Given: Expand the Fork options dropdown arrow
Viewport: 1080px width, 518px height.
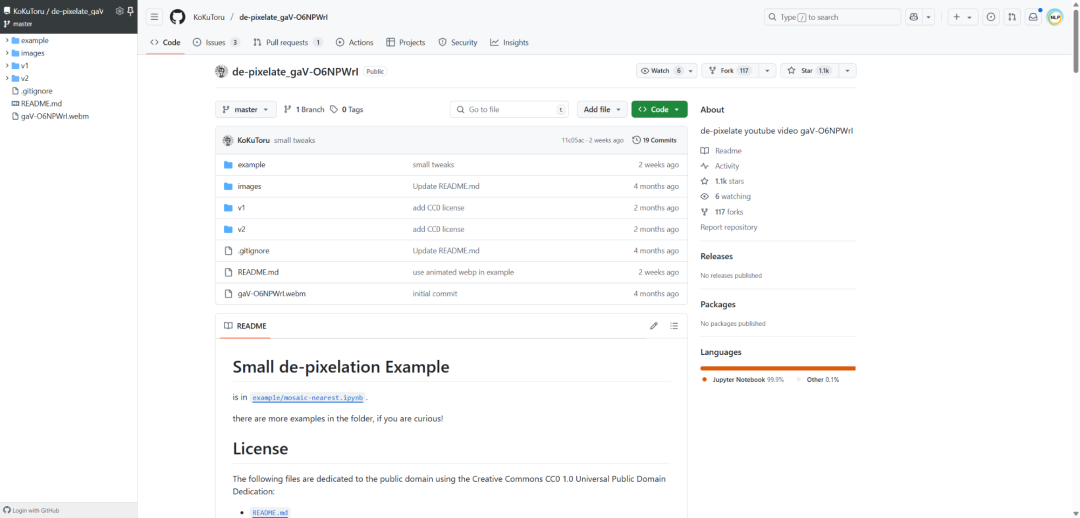Looking at the screenshot, I should point(768,71).
